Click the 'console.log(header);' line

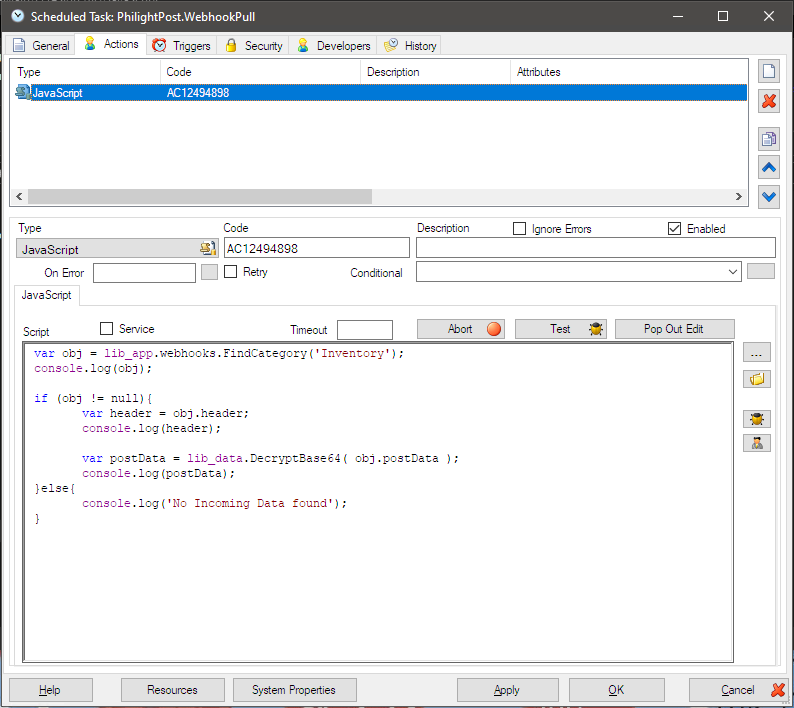pos(151,428)
